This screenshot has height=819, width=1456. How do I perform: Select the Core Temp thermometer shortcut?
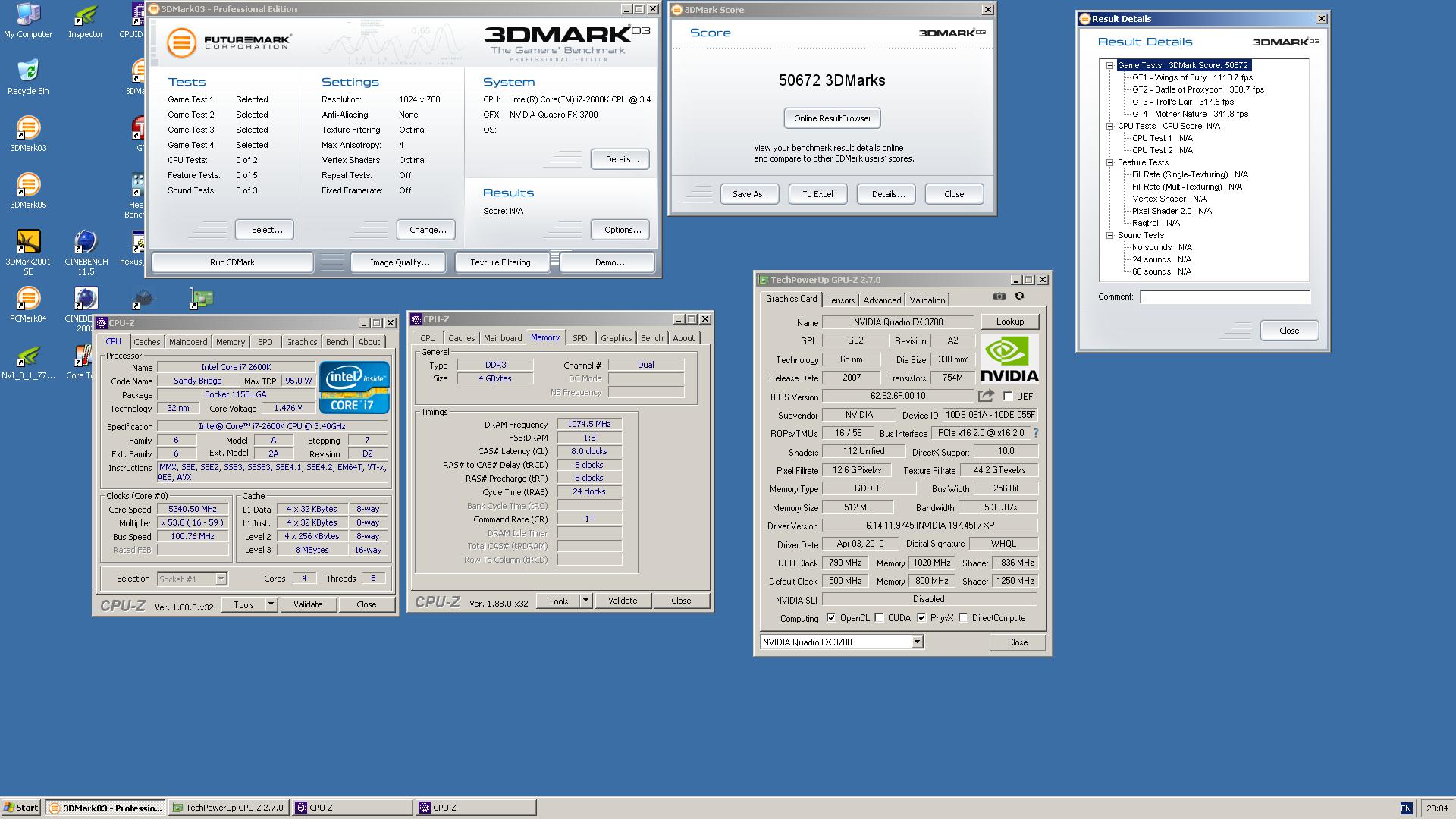82,361
